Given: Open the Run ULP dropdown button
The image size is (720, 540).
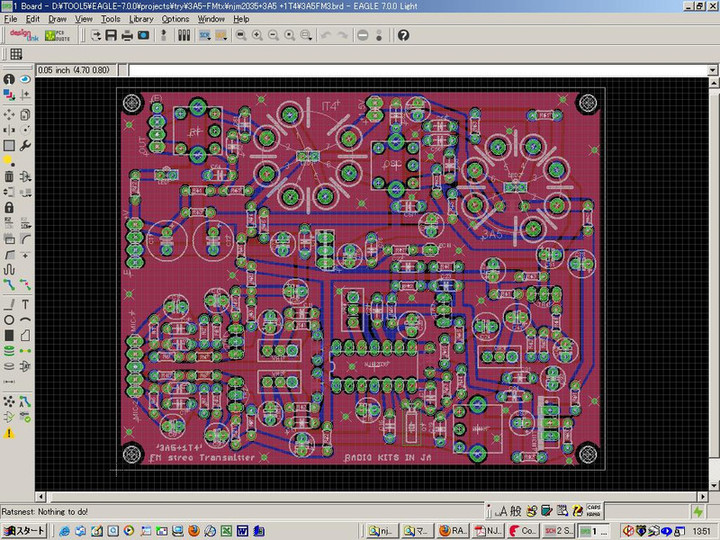Looking at the screenshot, I should [x=221, y=35].
